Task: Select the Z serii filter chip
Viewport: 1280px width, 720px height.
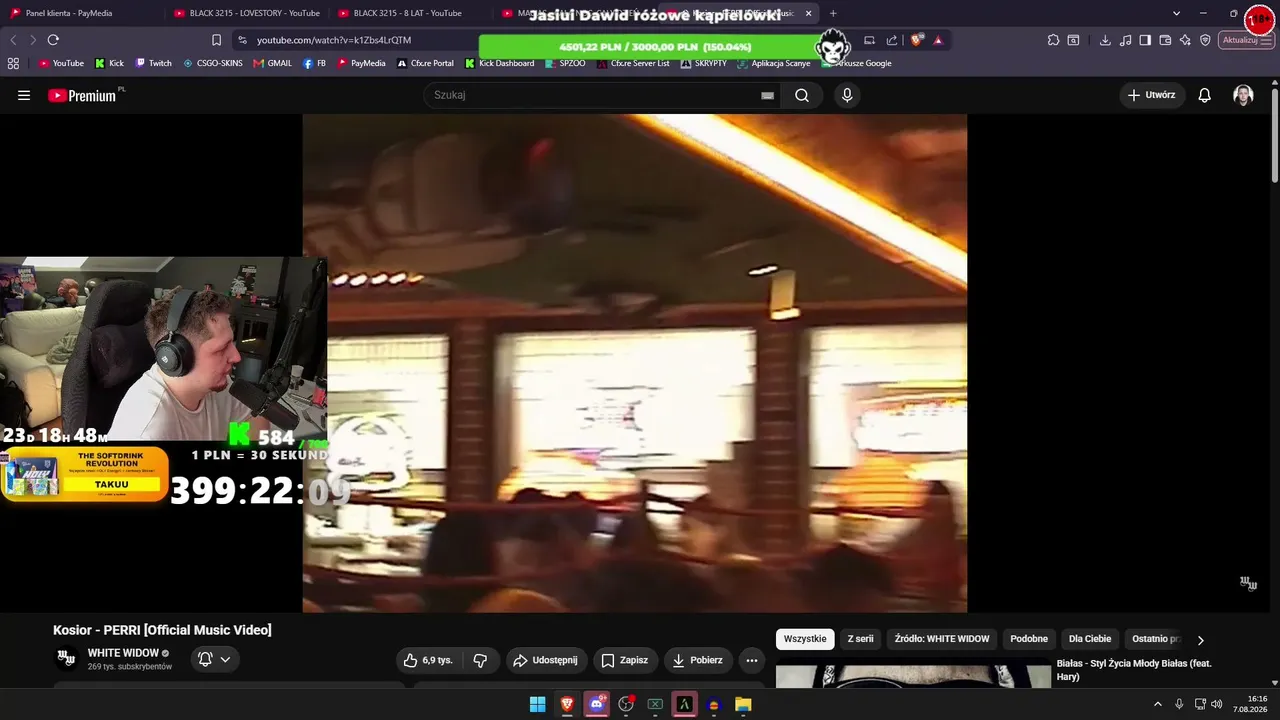Action: click(860, 639)
